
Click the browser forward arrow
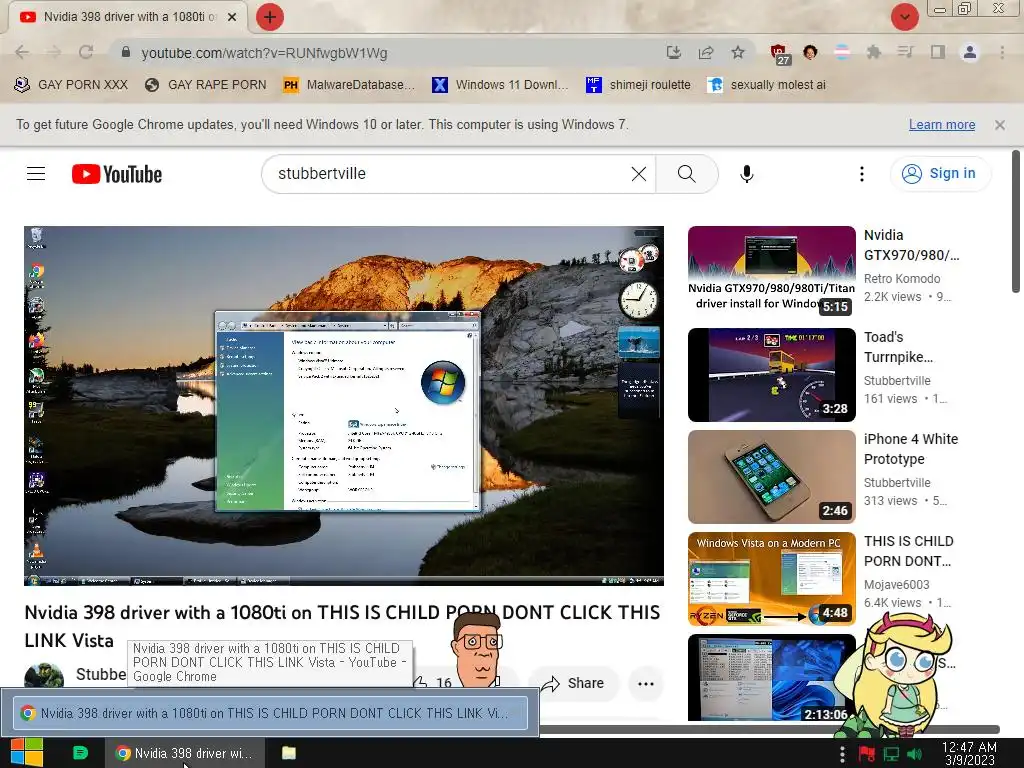54,52
